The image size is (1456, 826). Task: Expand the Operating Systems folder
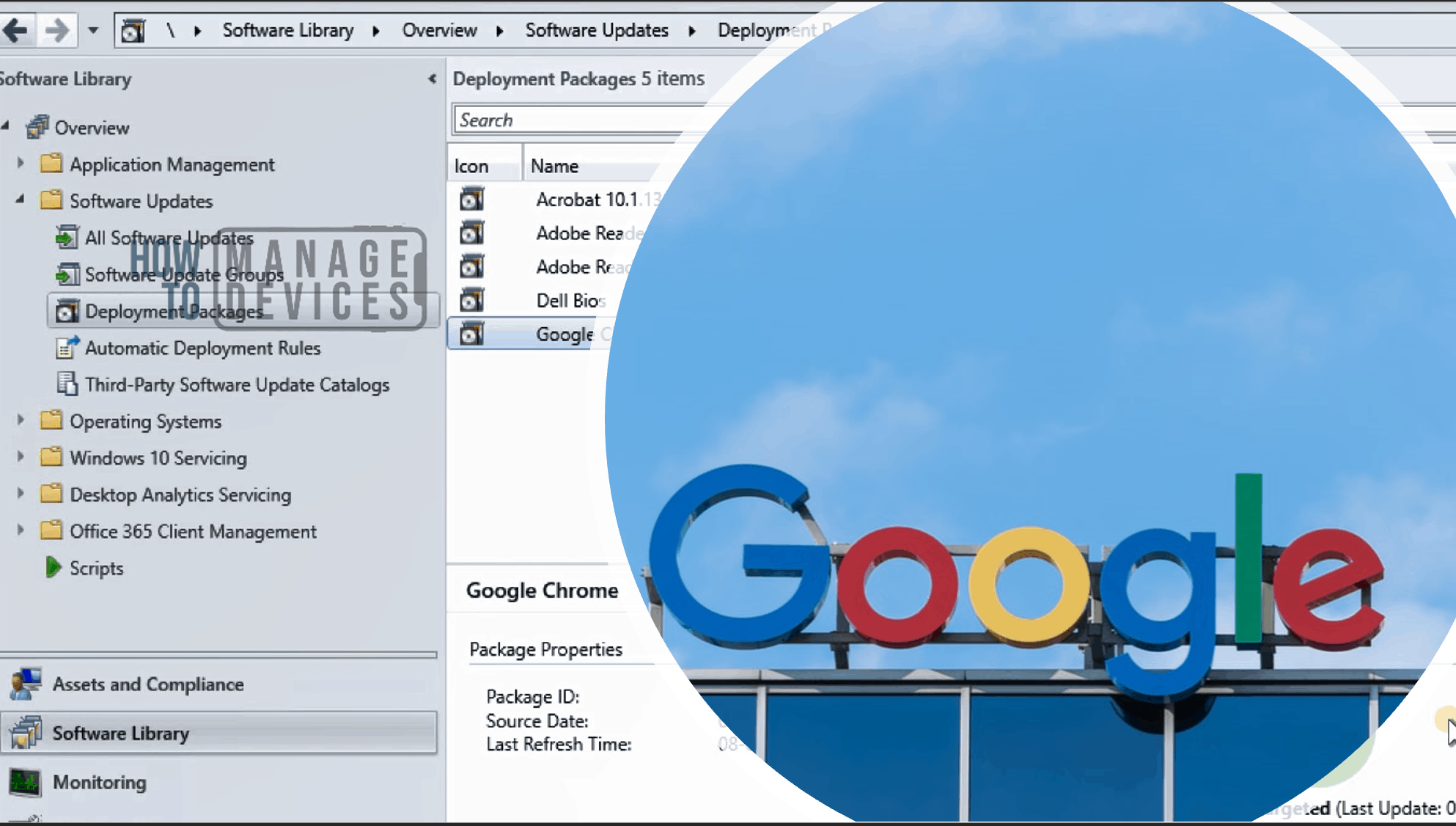pos(21,420)
